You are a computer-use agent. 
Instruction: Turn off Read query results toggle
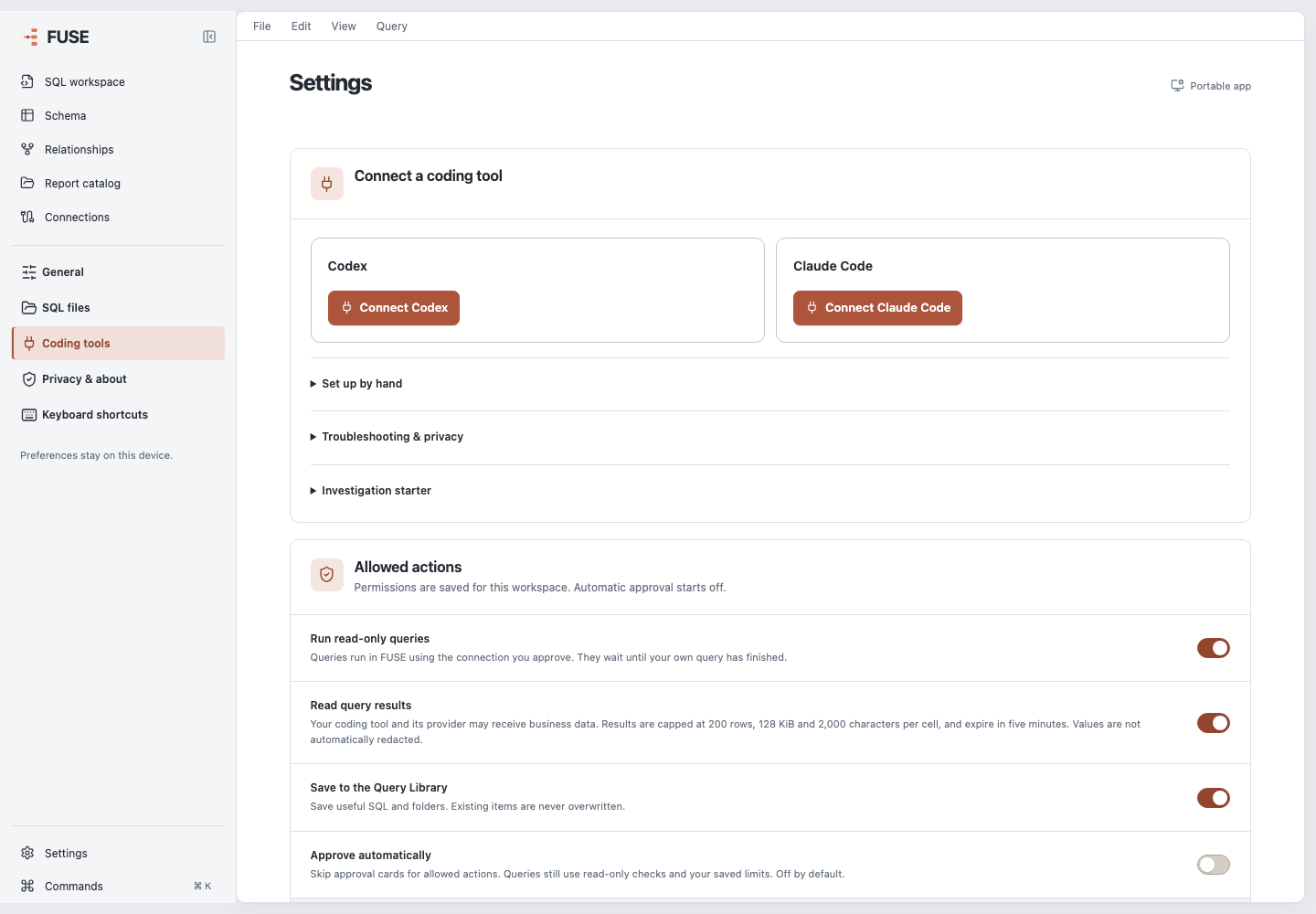tap(1214, 723)
